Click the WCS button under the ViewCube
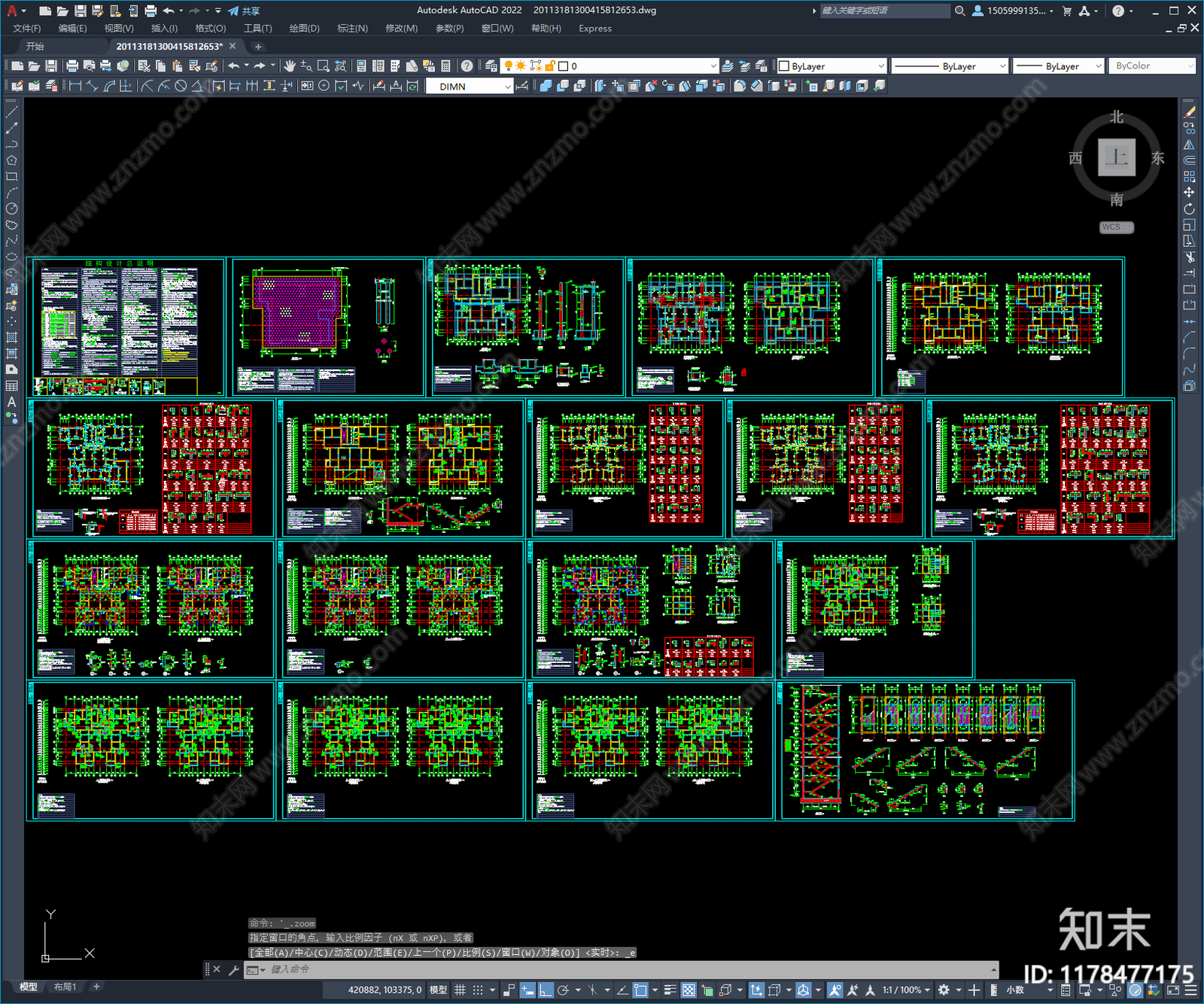Screen dimensions: 1204x1004 click(1116, 227)
